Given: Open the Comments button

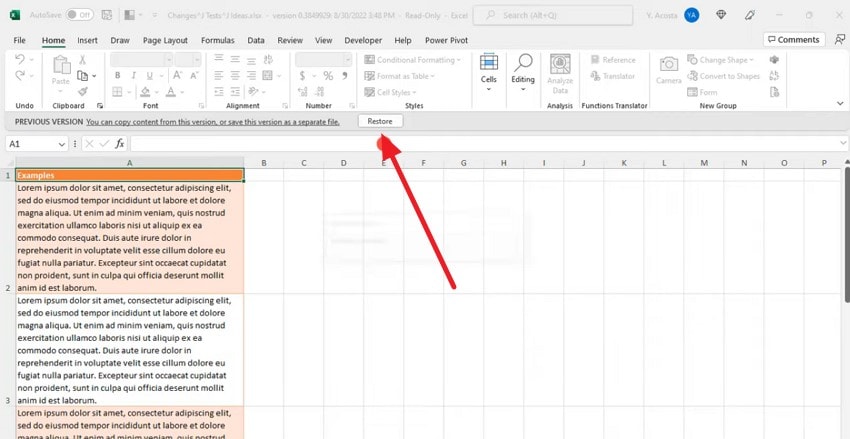Looking at the screenshot, I should 794,40.
